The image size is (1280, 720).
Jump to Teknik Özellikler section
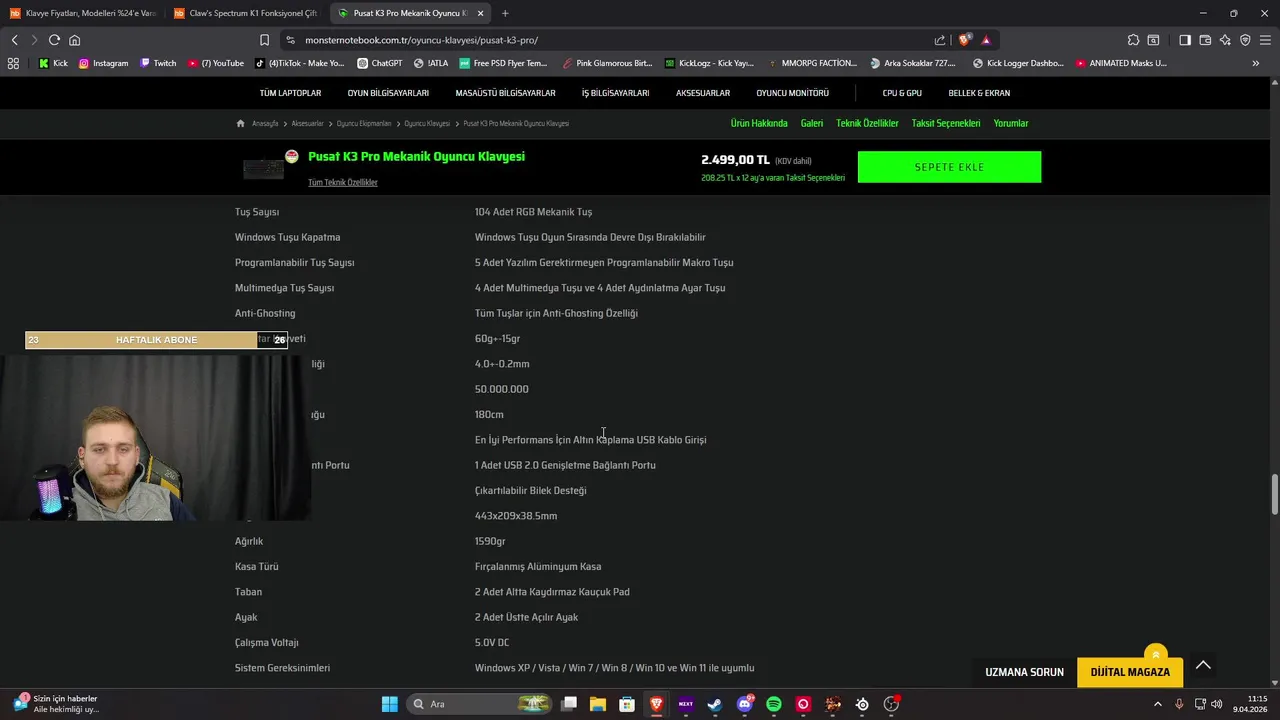(867, 123)
